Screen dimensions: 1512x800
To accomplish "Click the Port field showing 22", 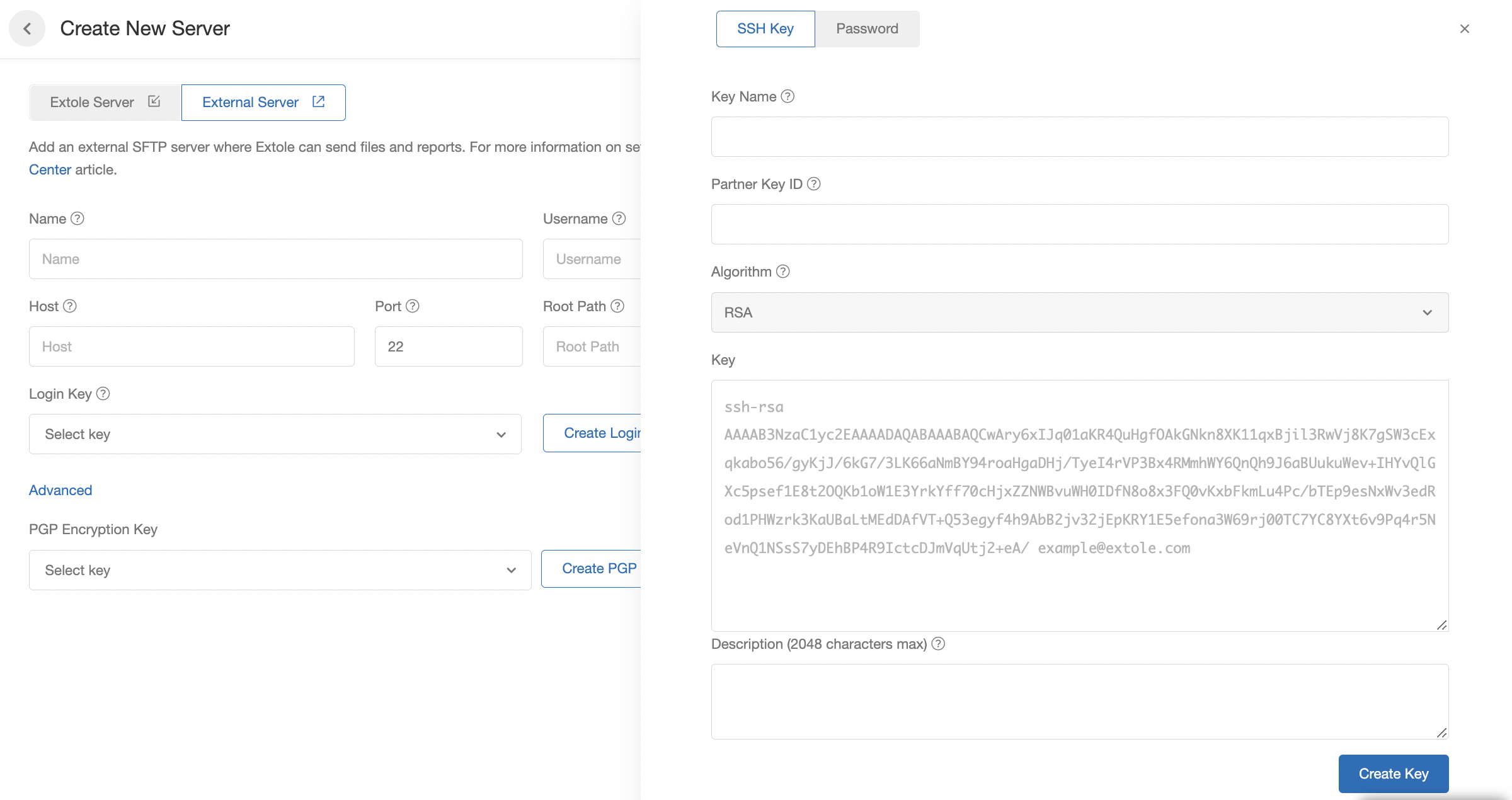I will [x=449, y=346].
